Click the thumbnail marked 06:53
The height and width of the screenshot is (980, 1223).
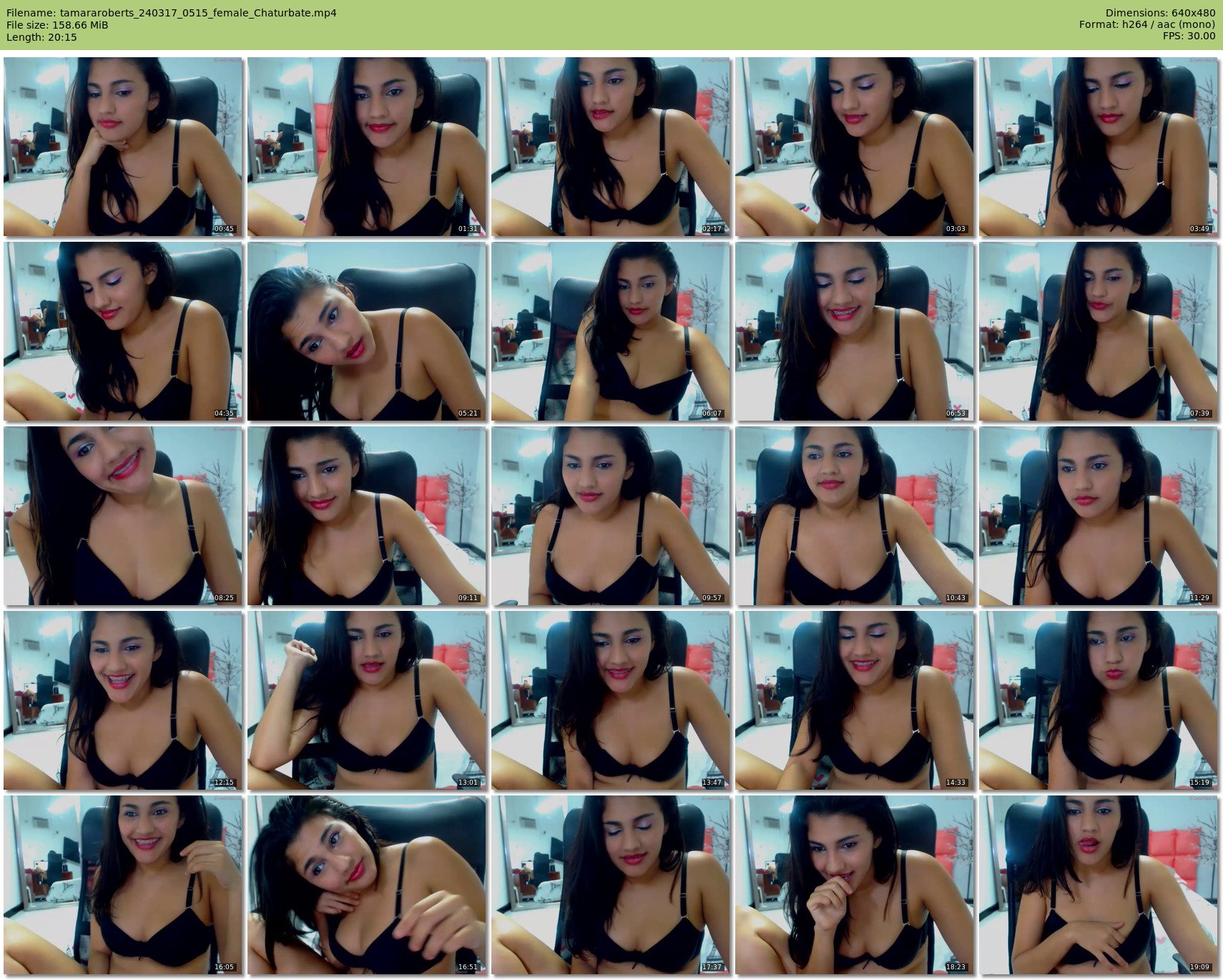[855, 331]
